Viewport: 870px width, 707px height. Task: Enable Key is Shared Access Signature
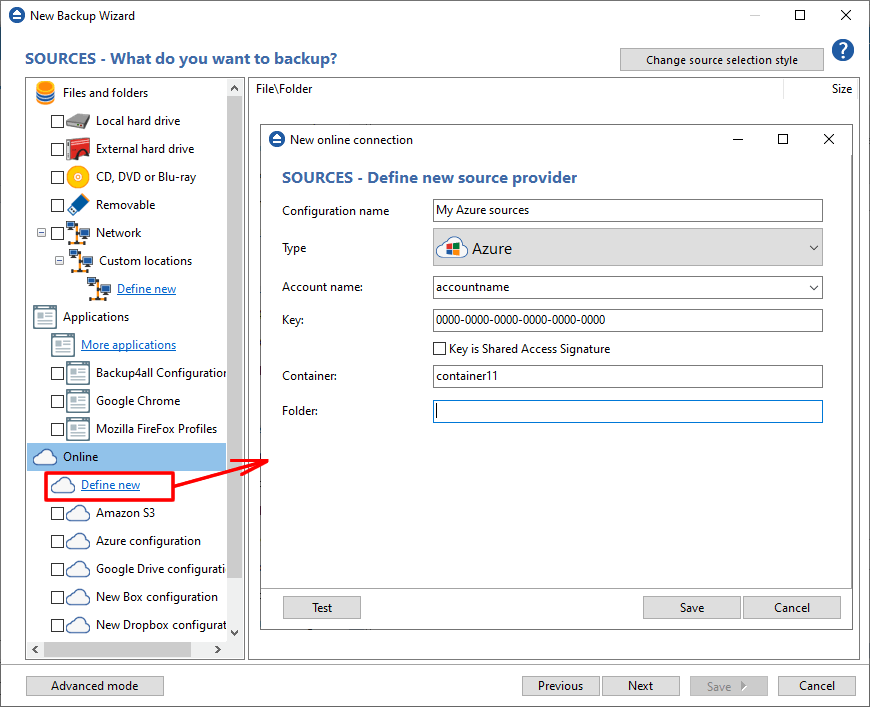[x=439, y=349]
